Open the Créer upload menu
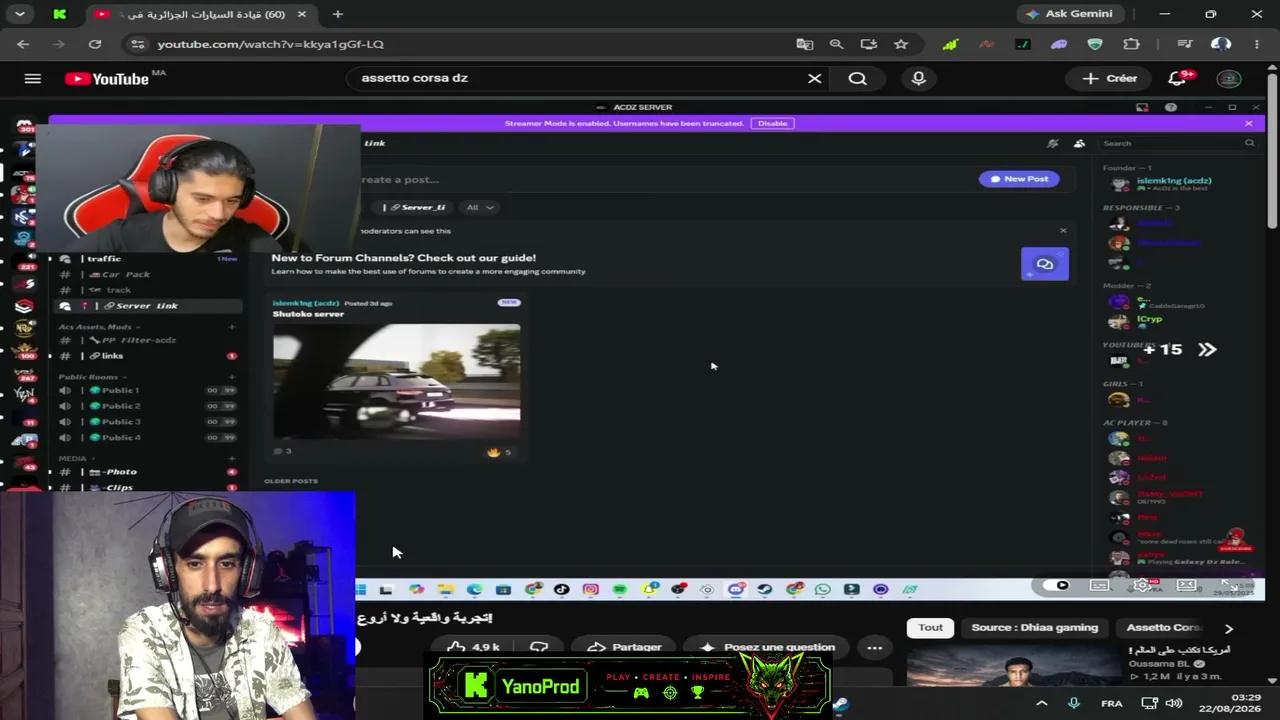Image resolution: width=1280 pixels, height=720 pixels. [1109, 78]
